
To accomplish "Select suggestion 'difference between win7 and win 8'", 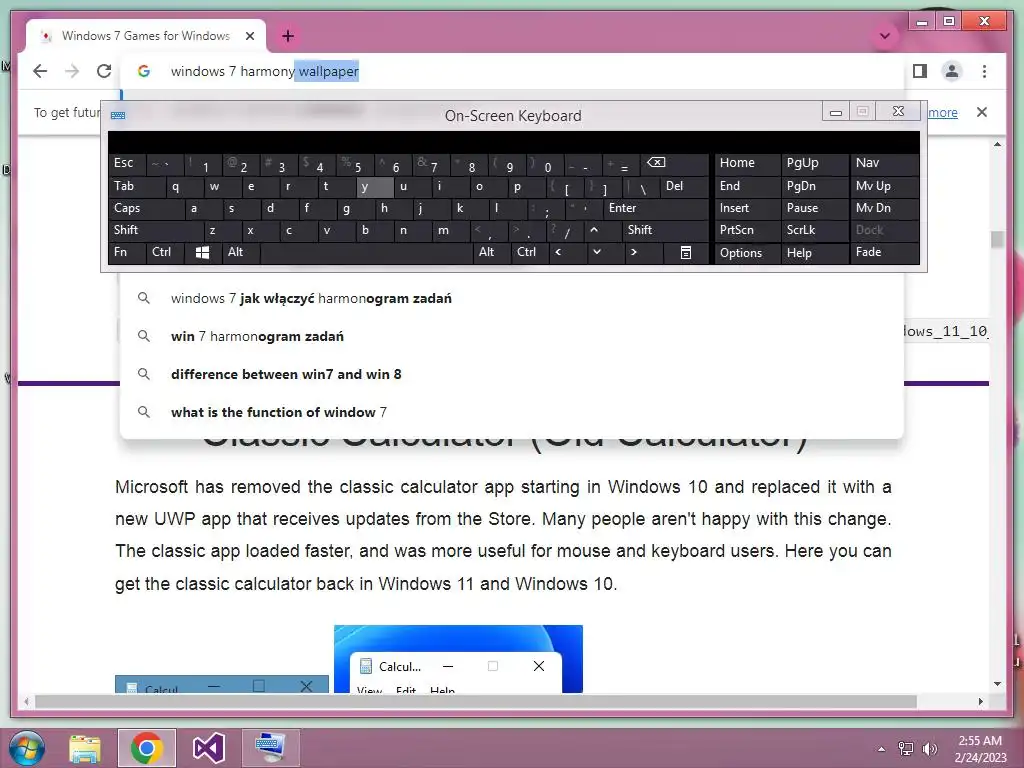I will (x=511, y=374).
